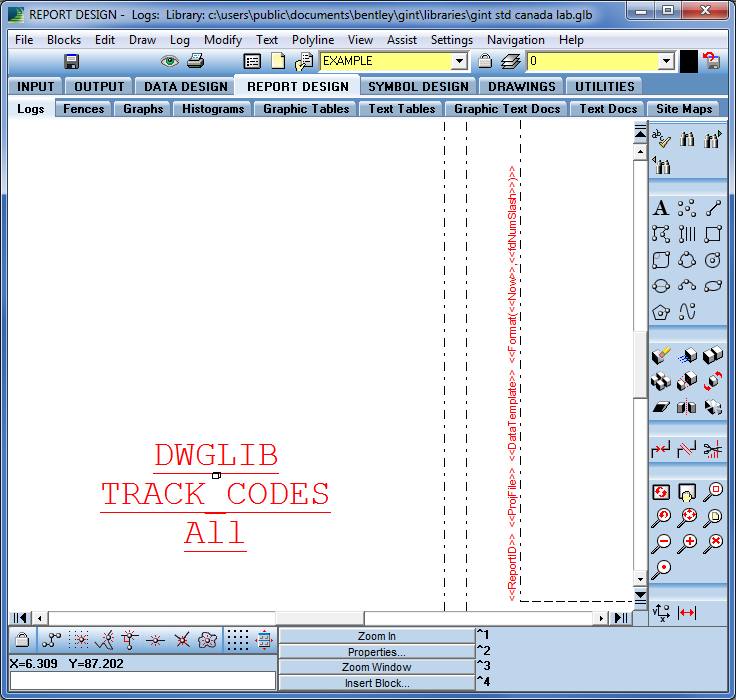Print the report with the printer icon

point(196,61)
